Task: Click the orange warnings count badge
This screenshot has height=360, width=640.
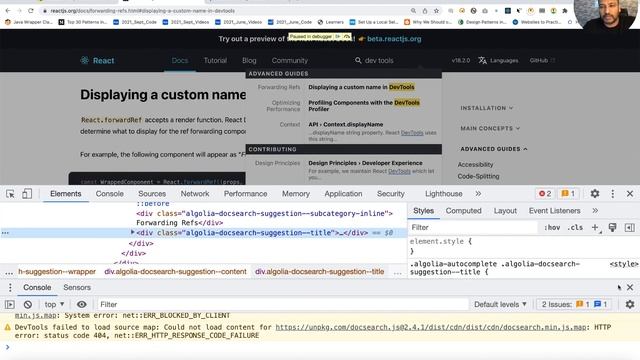Action: click(x=568, y=194)
